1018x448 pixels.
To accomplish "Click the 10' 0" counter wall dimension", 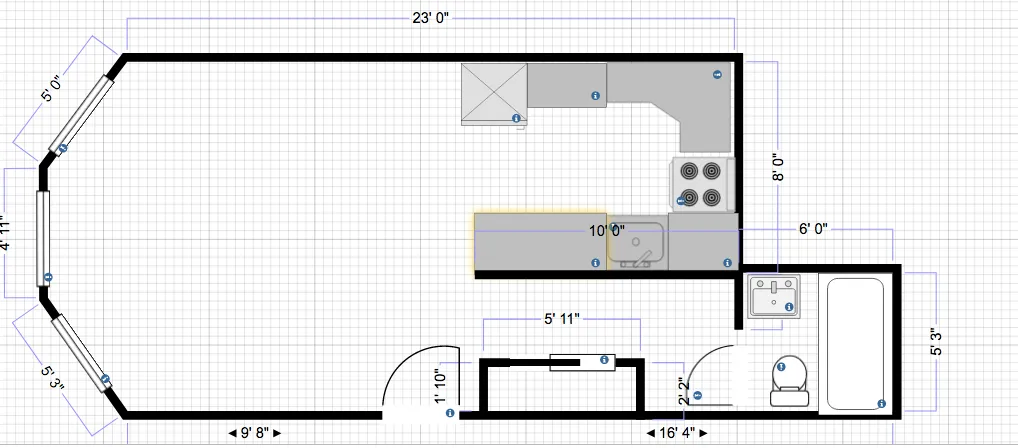I will pos(607,230).
